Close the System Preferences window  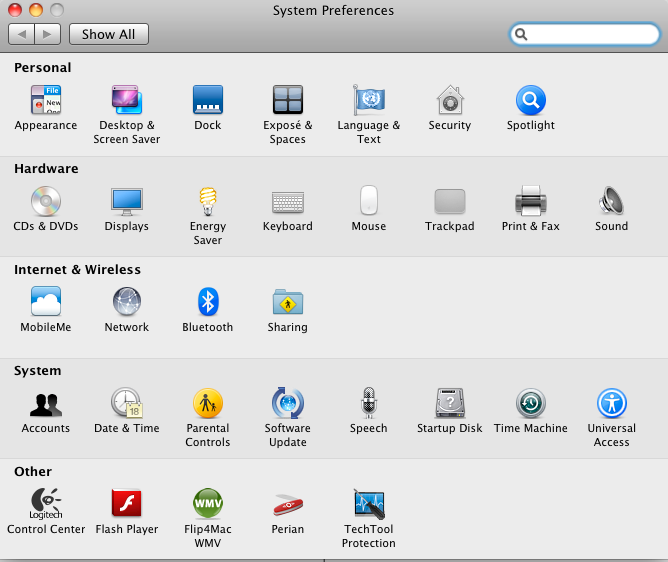tap(15, 10)
